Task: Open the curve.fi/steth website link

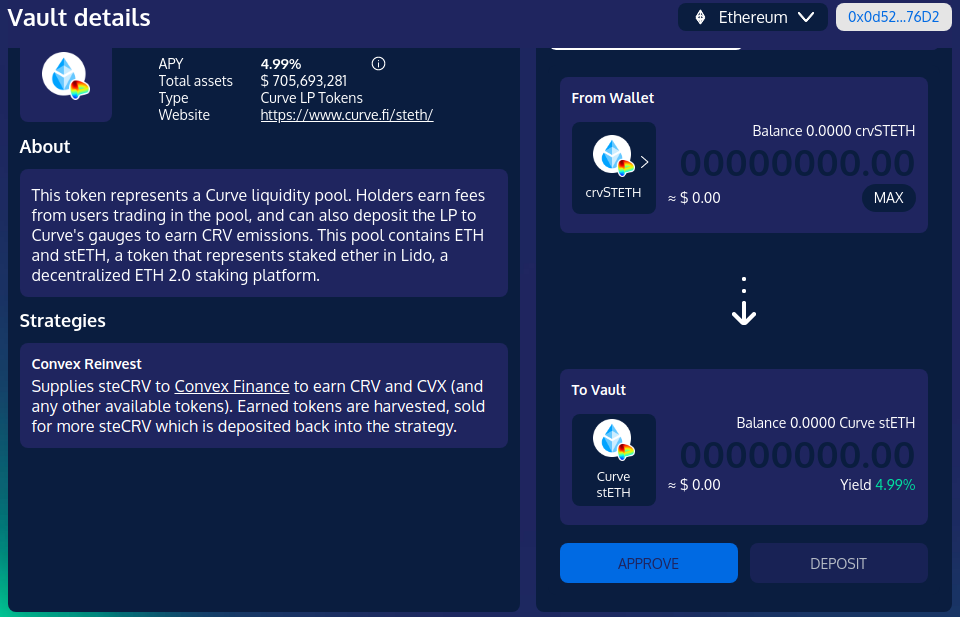Action: click(x=347, y=115)
